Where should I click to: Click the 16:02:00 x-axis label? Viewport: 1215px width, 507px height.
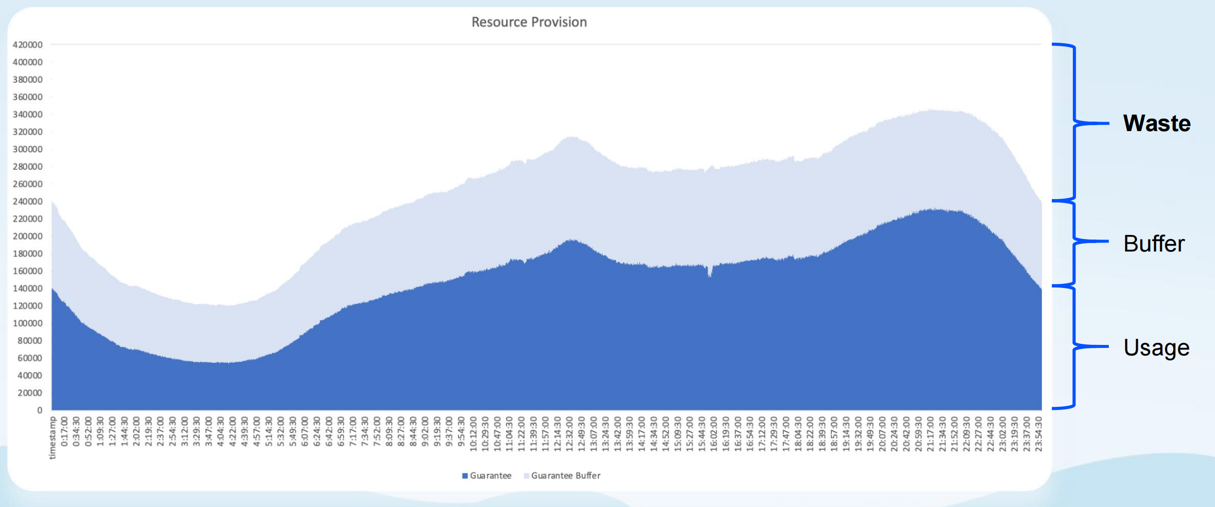pos(714,432)
